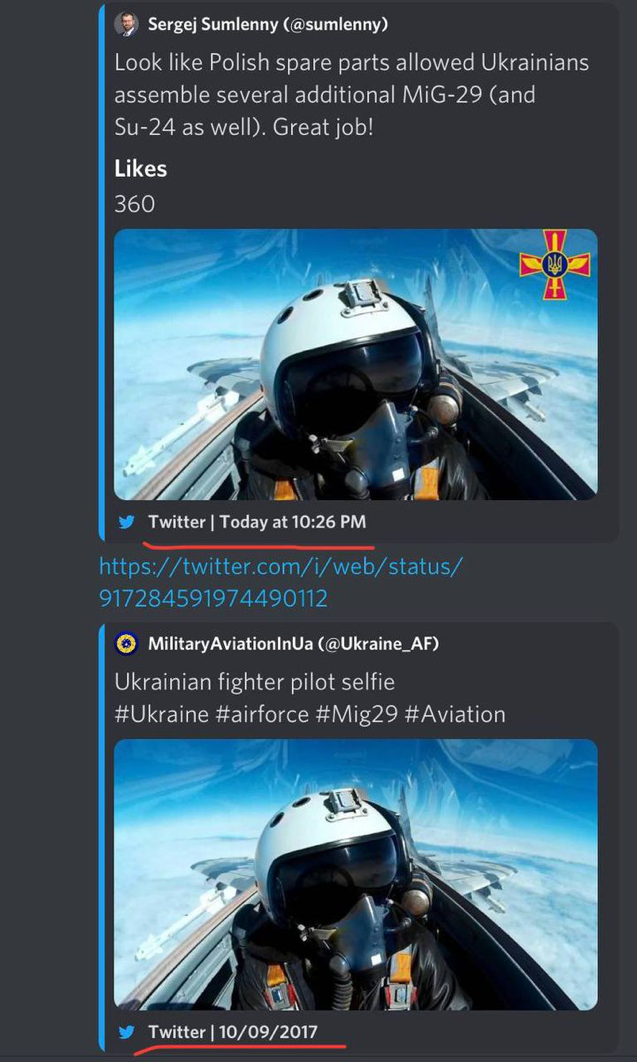Open Sergej Sumlenny profile avatar
Viewport: 637px width, 1062px height.
[127, 25]
